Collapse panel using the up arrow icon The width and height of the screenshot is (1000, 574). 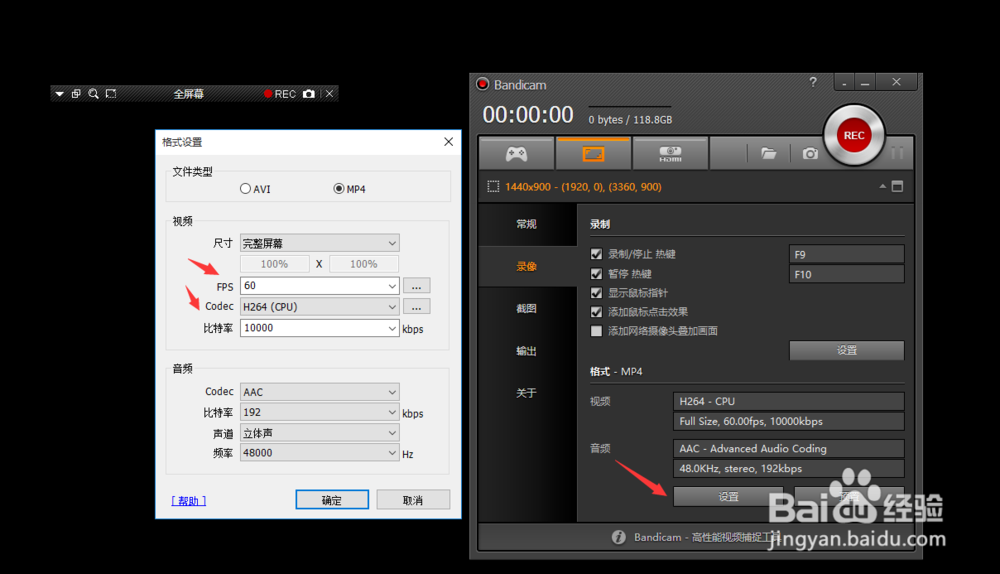883,187
